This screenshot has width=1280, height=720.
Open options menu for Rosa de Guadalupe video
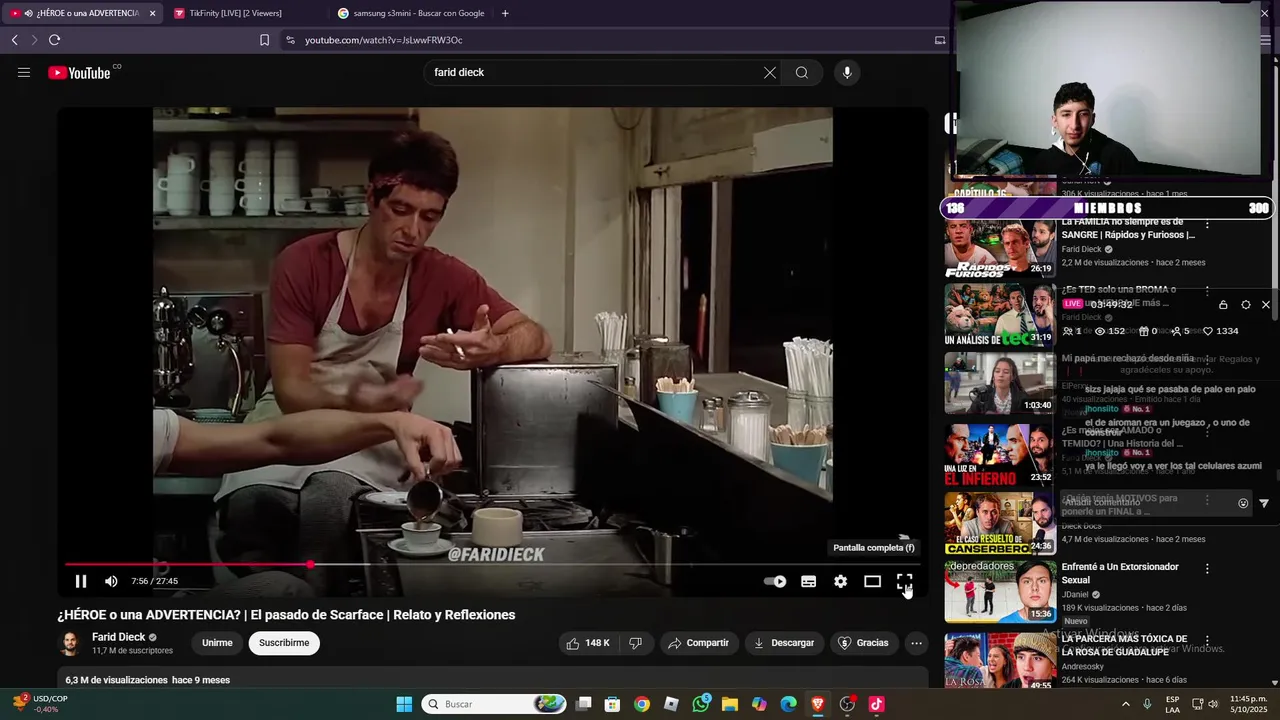coord(1207,640)
